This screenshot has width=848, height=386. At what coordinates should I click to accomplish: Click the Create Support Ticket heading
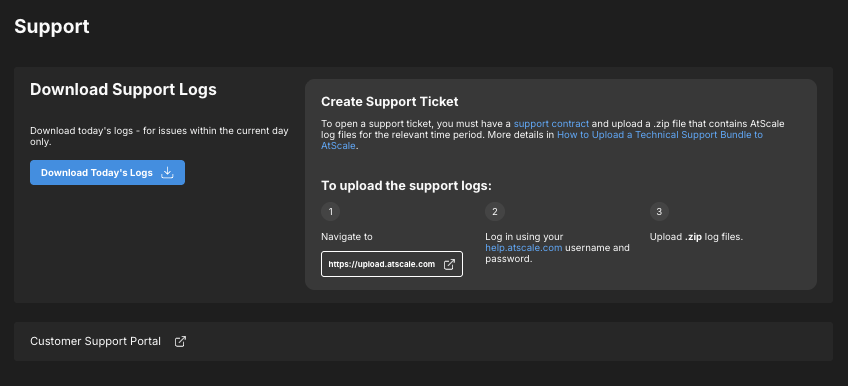[x=389, y=101]
